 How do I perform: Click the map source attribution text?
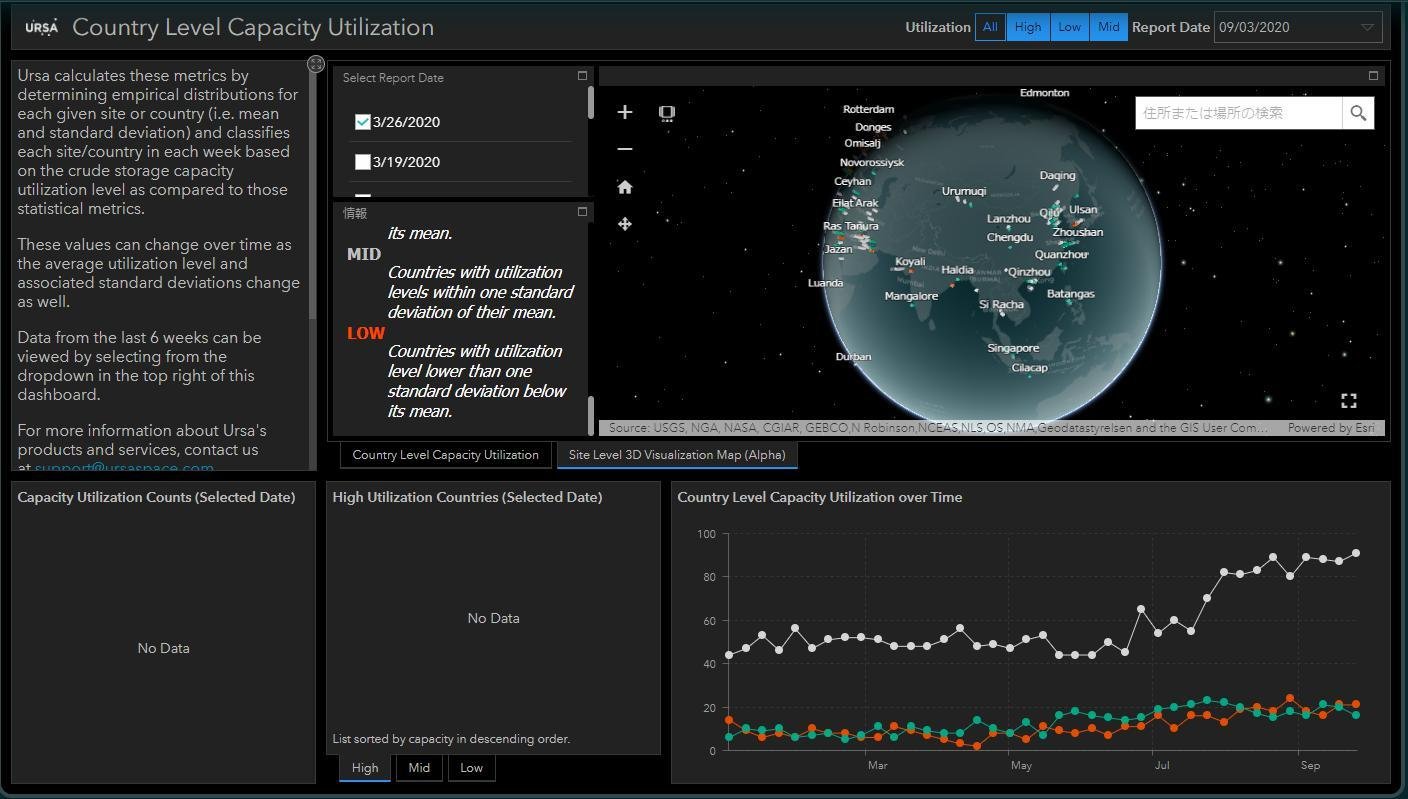pos(938,428)
